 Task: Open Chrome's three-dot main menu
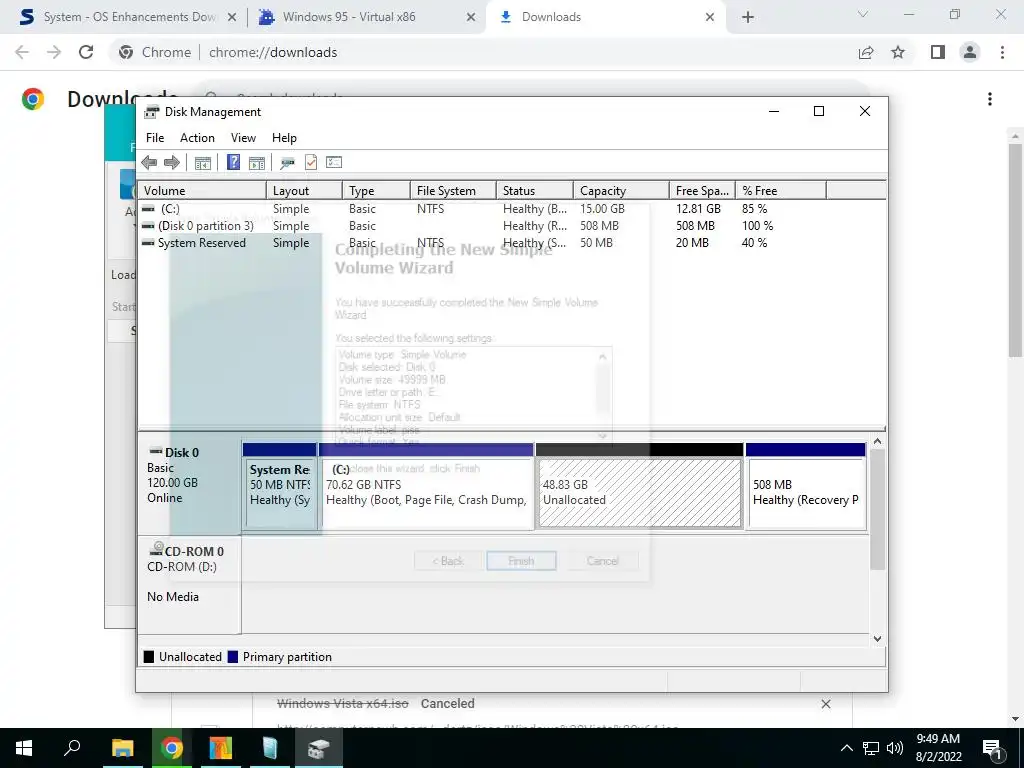(1002, 52)
